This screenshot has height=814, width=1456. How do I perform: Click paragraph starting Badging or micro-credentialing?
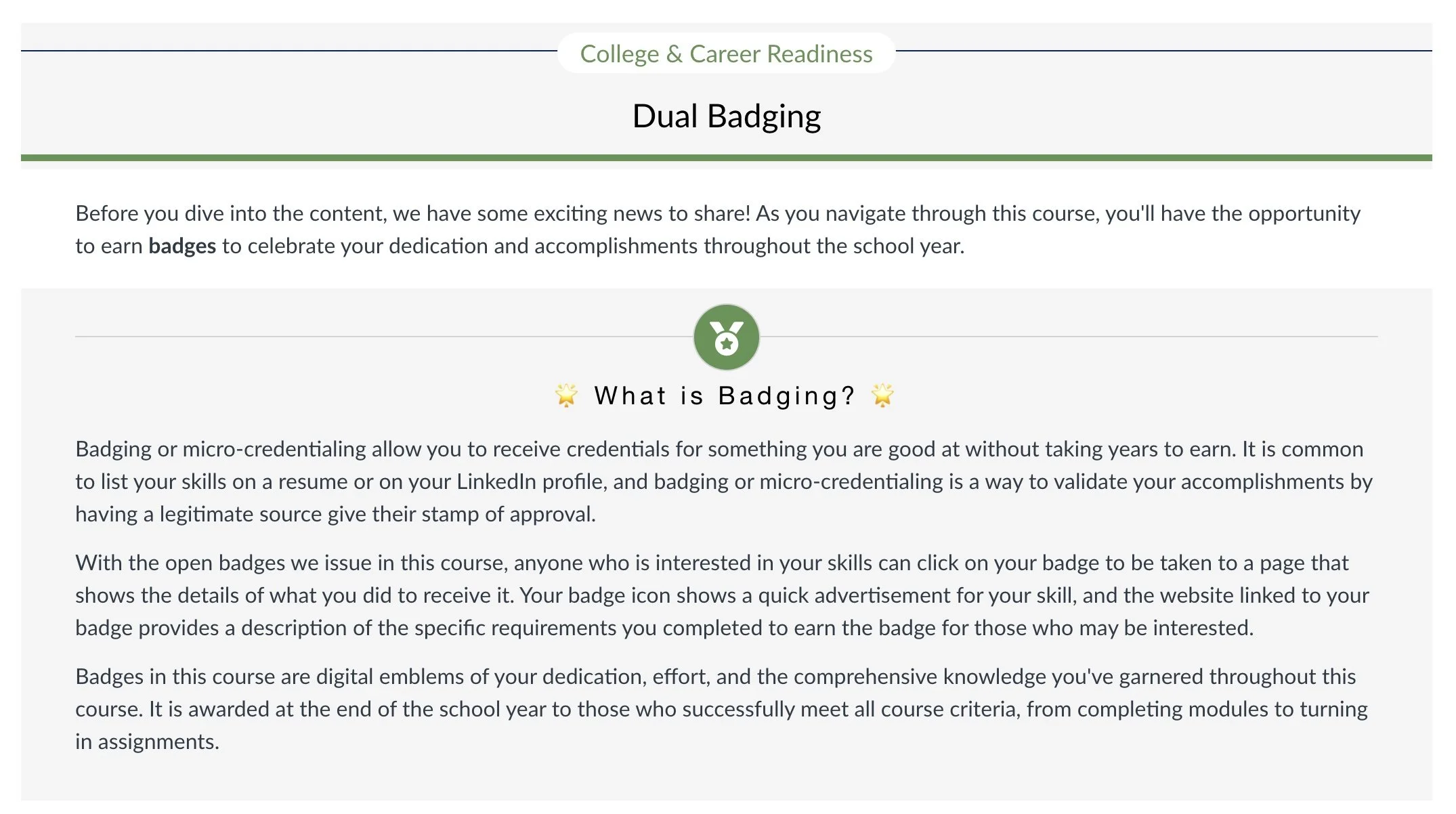[x=724, y=481]
